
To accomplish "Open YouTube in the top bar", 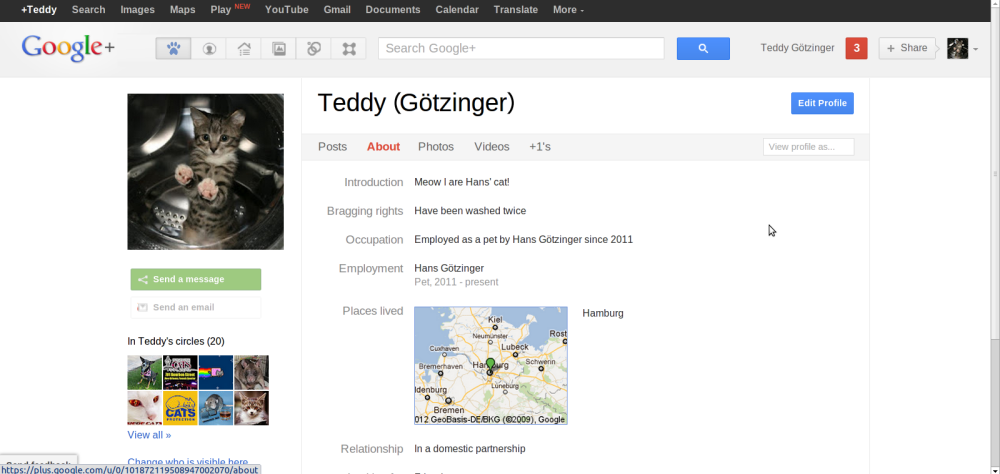I will pos(286,10).
